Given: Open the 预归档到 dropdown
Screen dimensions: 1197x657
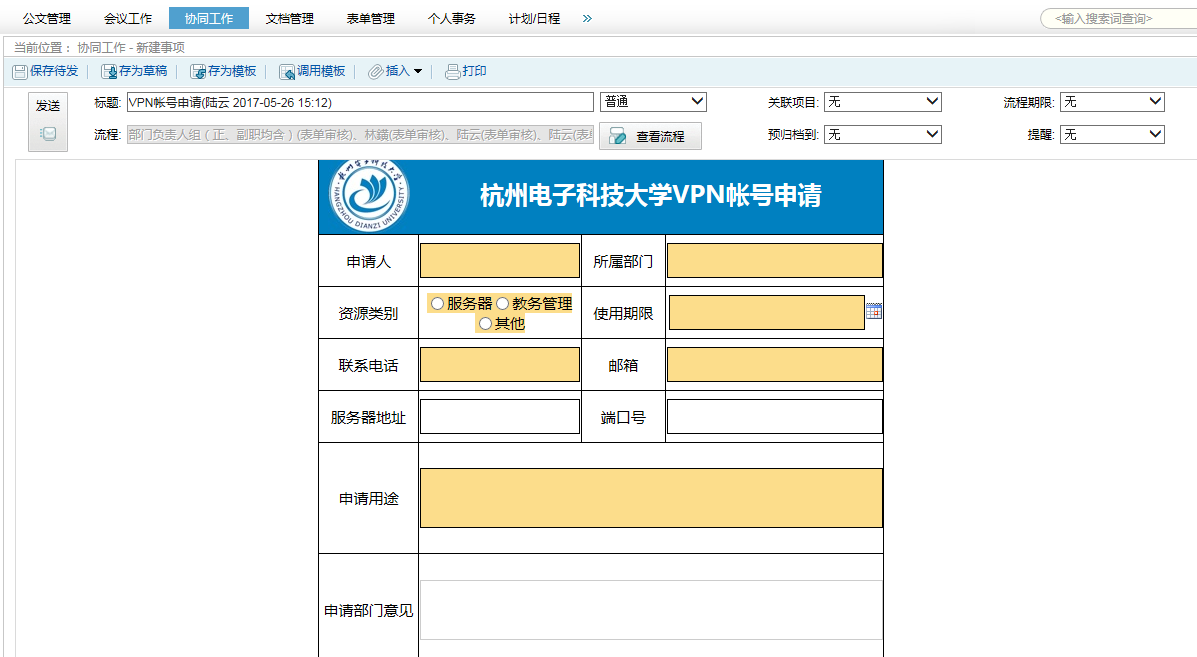Looking at the screenshot, I should (x=882, y=134).
